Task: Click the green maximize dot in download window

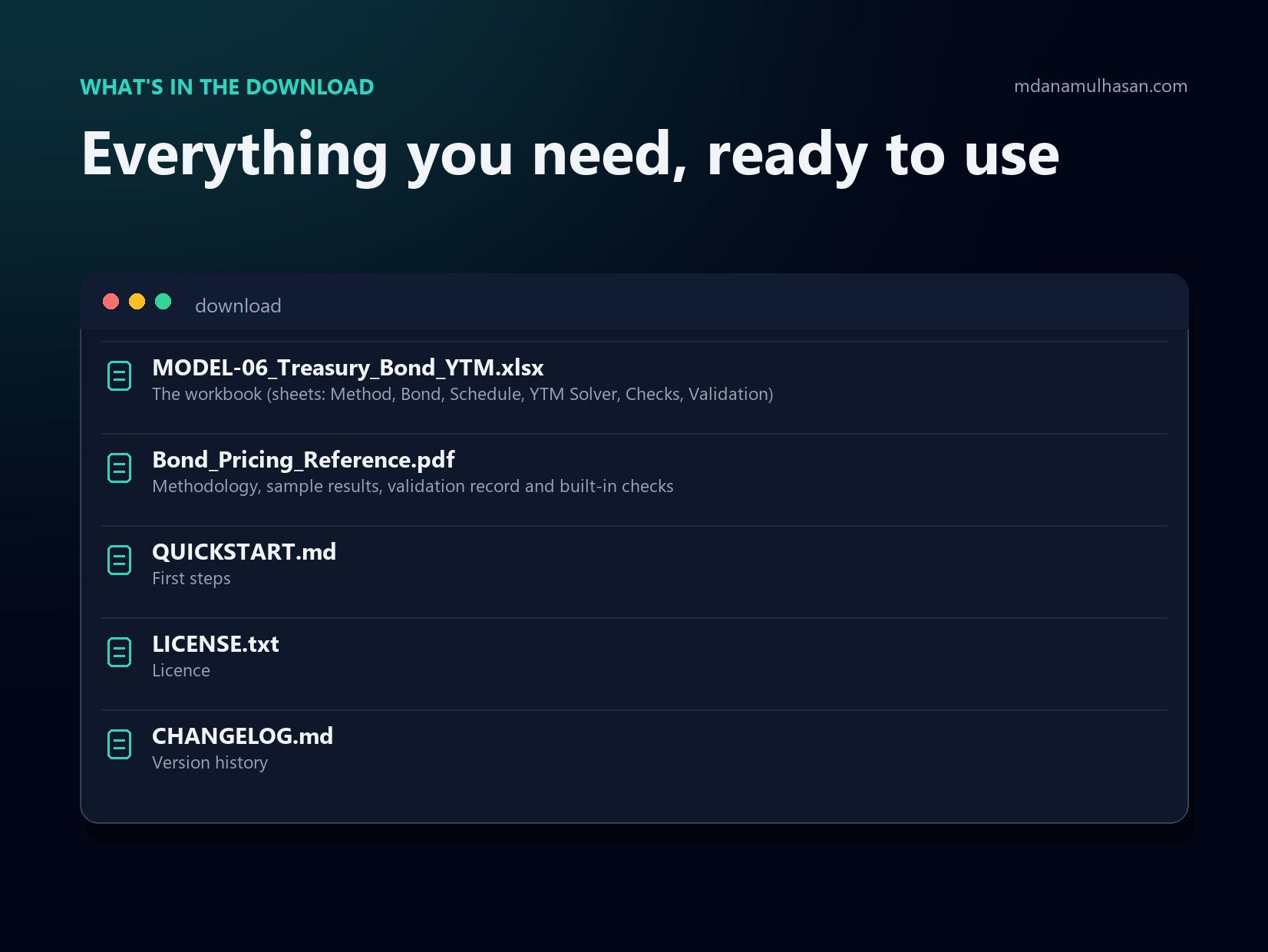Action: (163, 301)
